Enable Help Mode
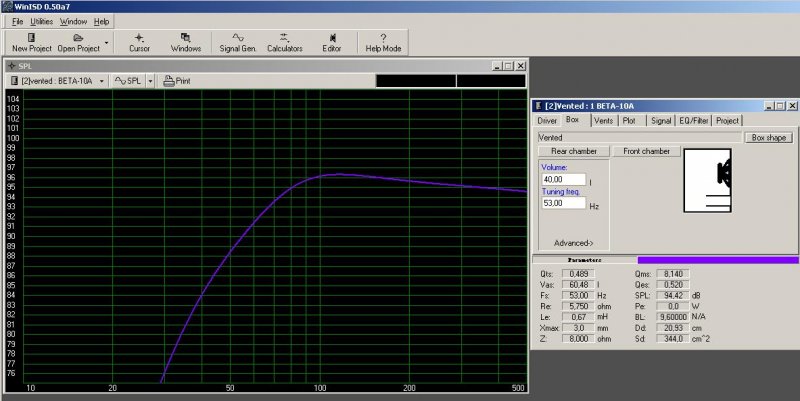Image resolution: width=800 pixels, height=401 pixels. pyautogui.click(x=383, y=42)
